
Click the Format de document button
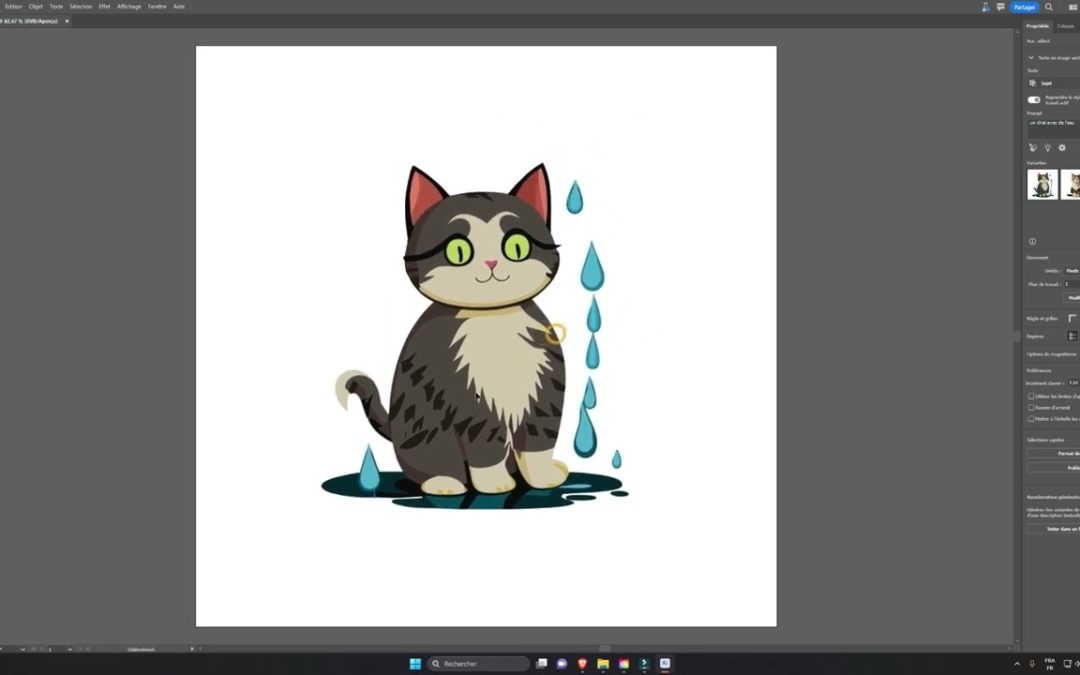(1054, 453)
